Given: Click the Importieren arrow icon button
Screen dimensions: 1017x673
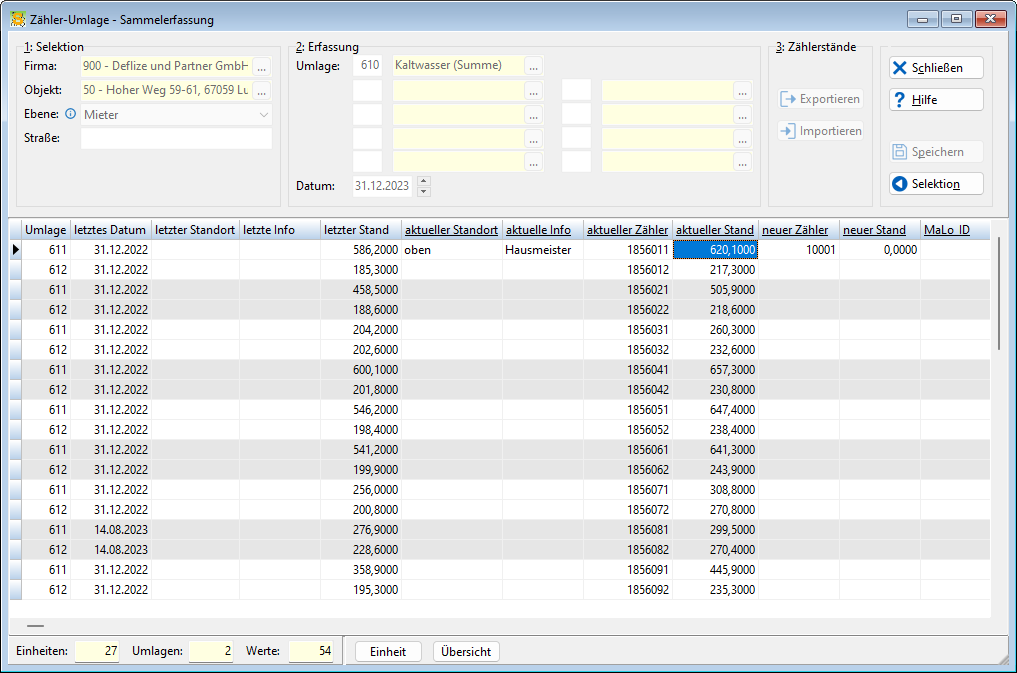Looking at the screenshot, I should [820, 131].
